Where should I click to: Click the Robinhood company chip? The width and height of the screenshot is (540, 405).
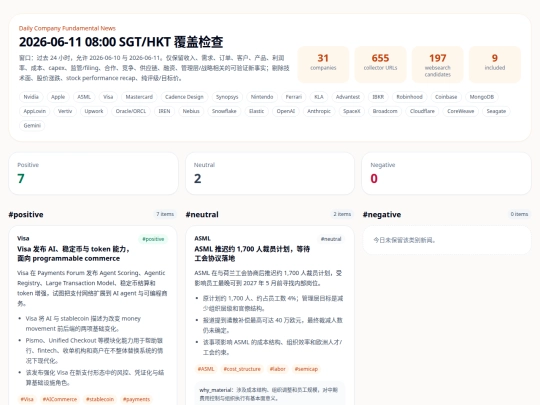pyautogui.click(x=409, y=97)
